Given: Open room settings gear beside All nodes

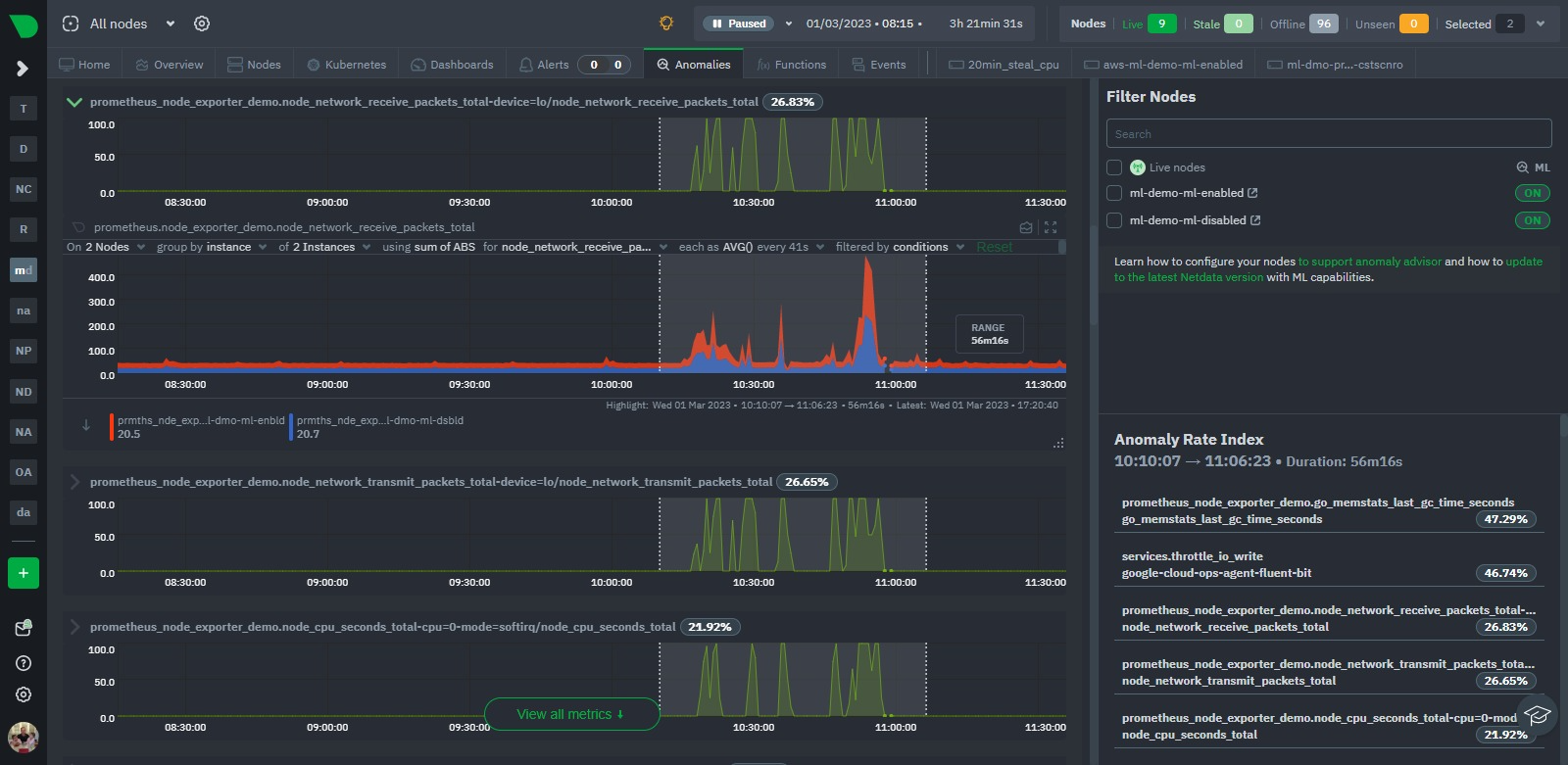Looking at the screenshot, I should coord(202,24).
